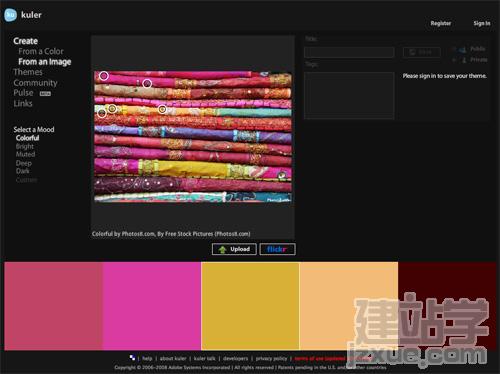Click the green Upload arrow icon
Screen dimensions: 500x374
(222, 249)
